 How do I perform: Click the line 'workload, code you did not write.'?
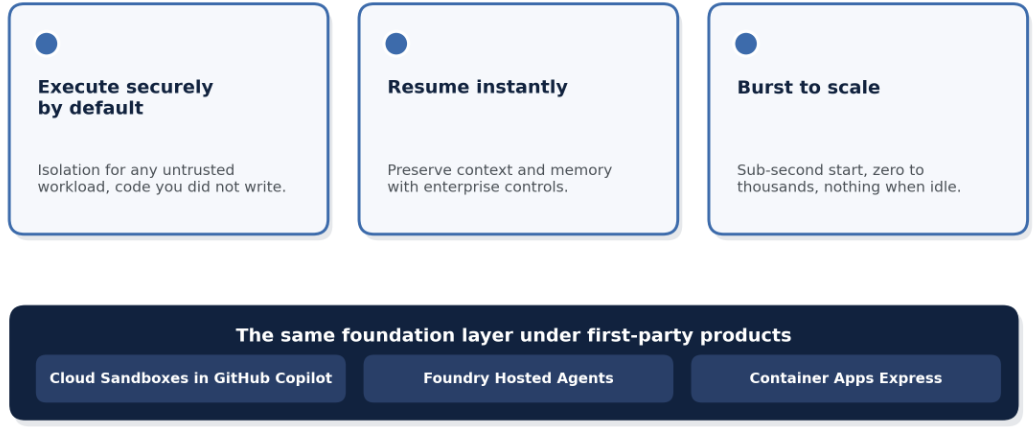(161, 187)
